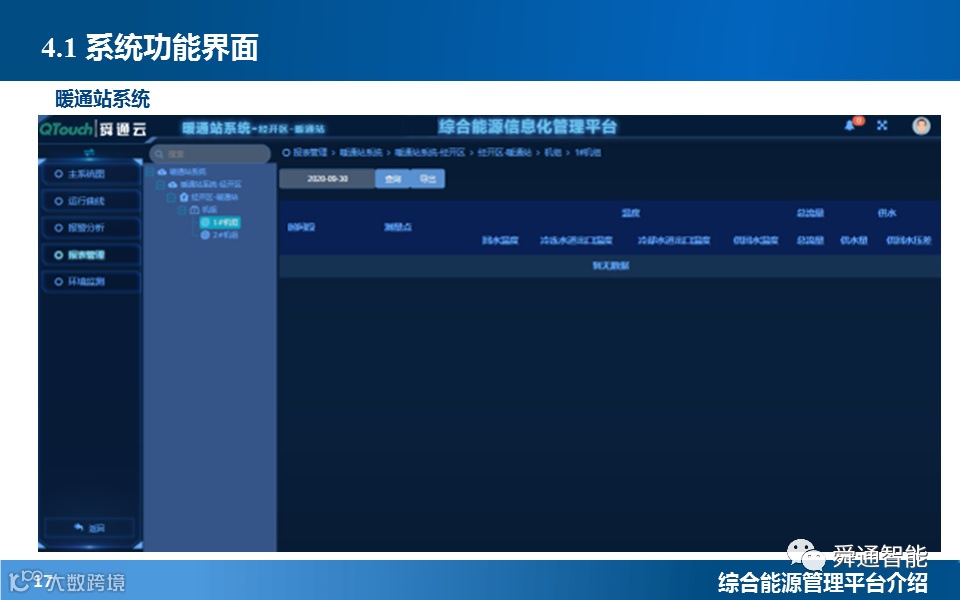This screenshot has width=960, height=600.
Task: Click breadcrumb link 机组
Action: pyautogui.click(x=553, y=152)
